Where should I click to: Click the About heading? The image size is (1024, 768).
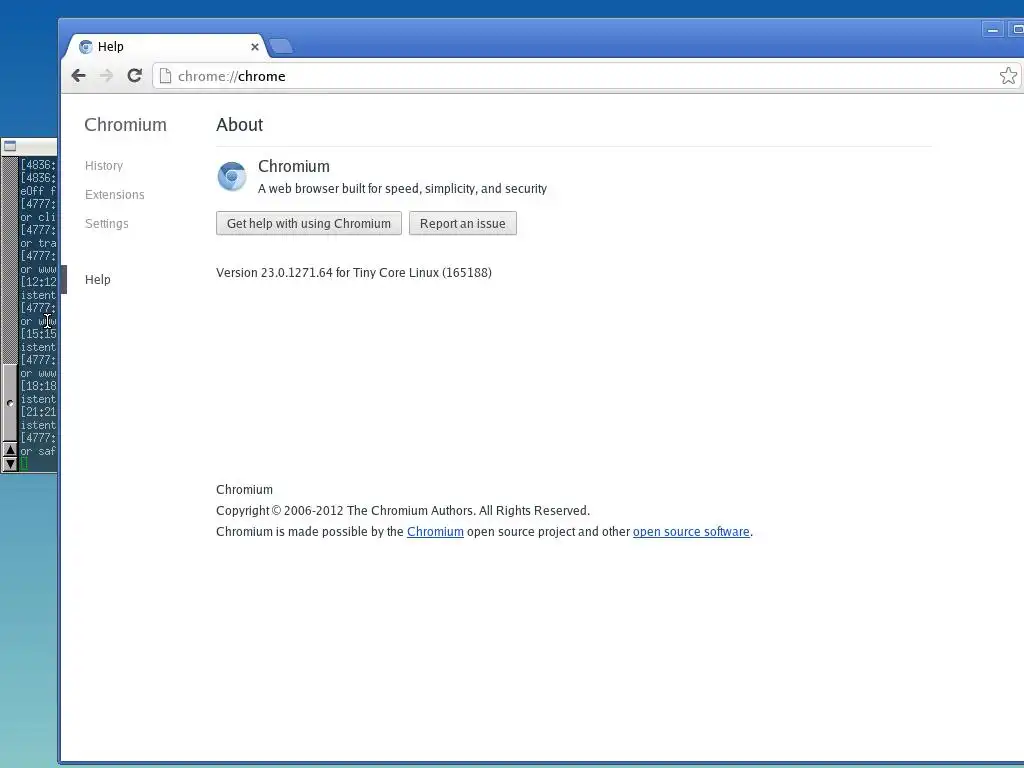pos(240,125)
